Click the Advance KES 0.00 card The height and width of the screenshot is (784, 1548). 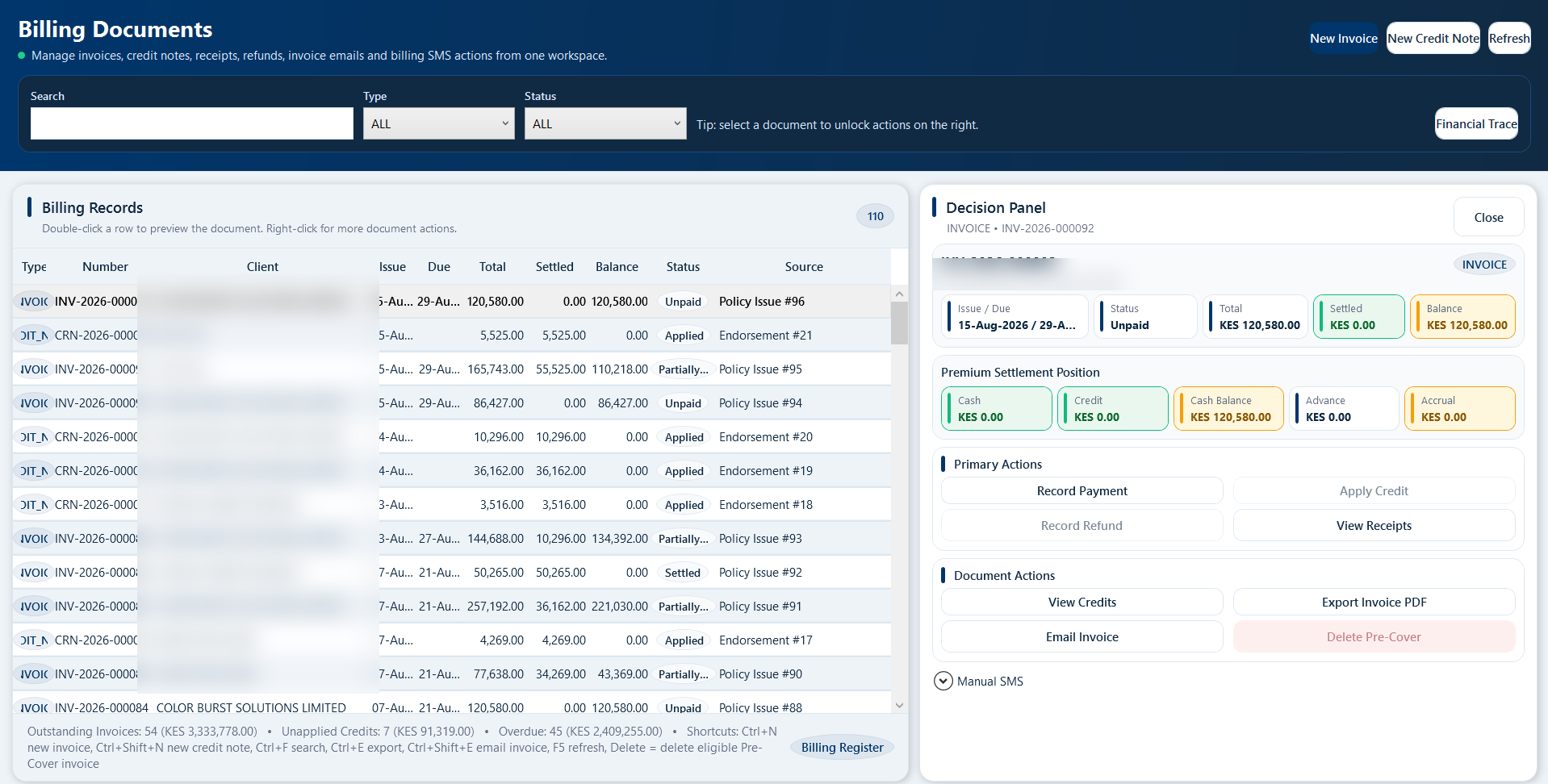(1344, 408)
